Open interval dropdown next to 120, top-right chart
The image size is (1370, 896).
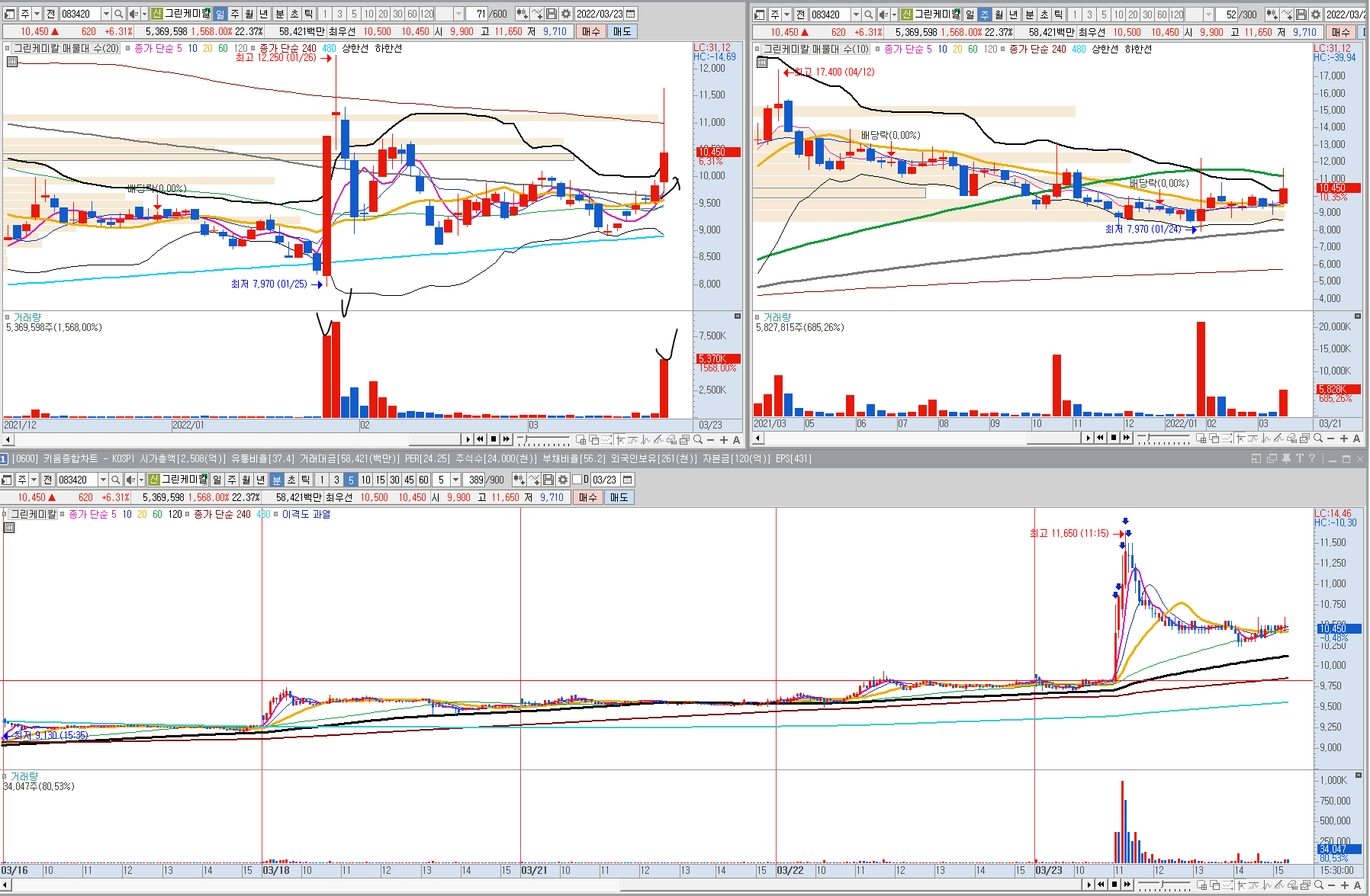coord(1208,14)
